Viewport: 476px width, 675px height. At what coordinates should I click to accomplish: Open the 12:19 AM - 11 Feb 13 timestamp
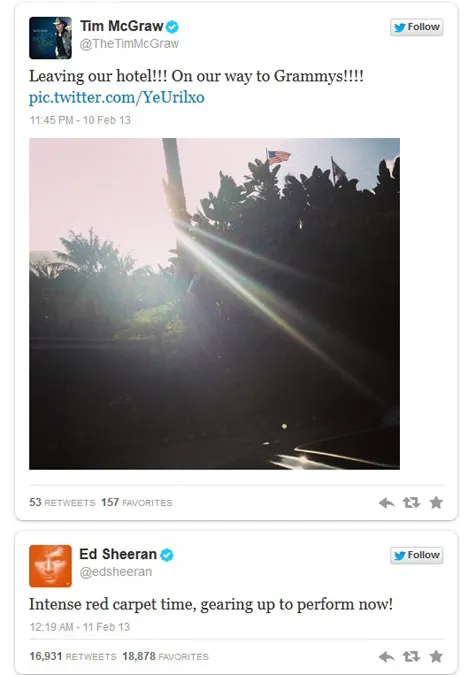[80, 627]
